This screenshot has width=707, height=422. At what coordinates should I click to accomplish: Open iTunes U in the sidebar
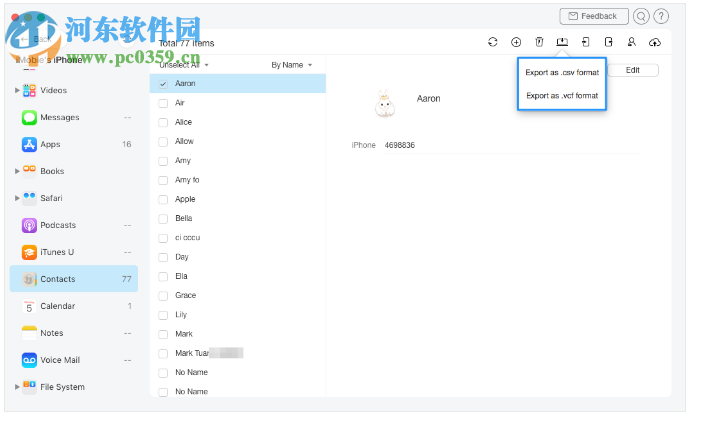tap(73, 252)
